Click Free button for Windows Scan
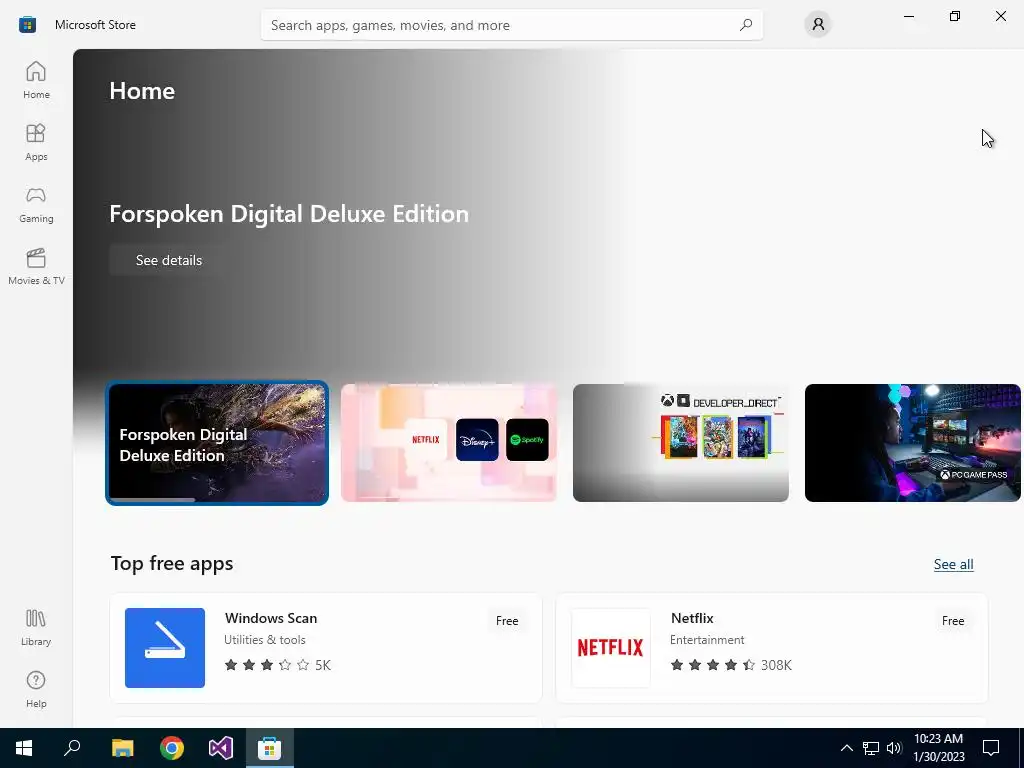1024x768 pixels. click(507, 620)
